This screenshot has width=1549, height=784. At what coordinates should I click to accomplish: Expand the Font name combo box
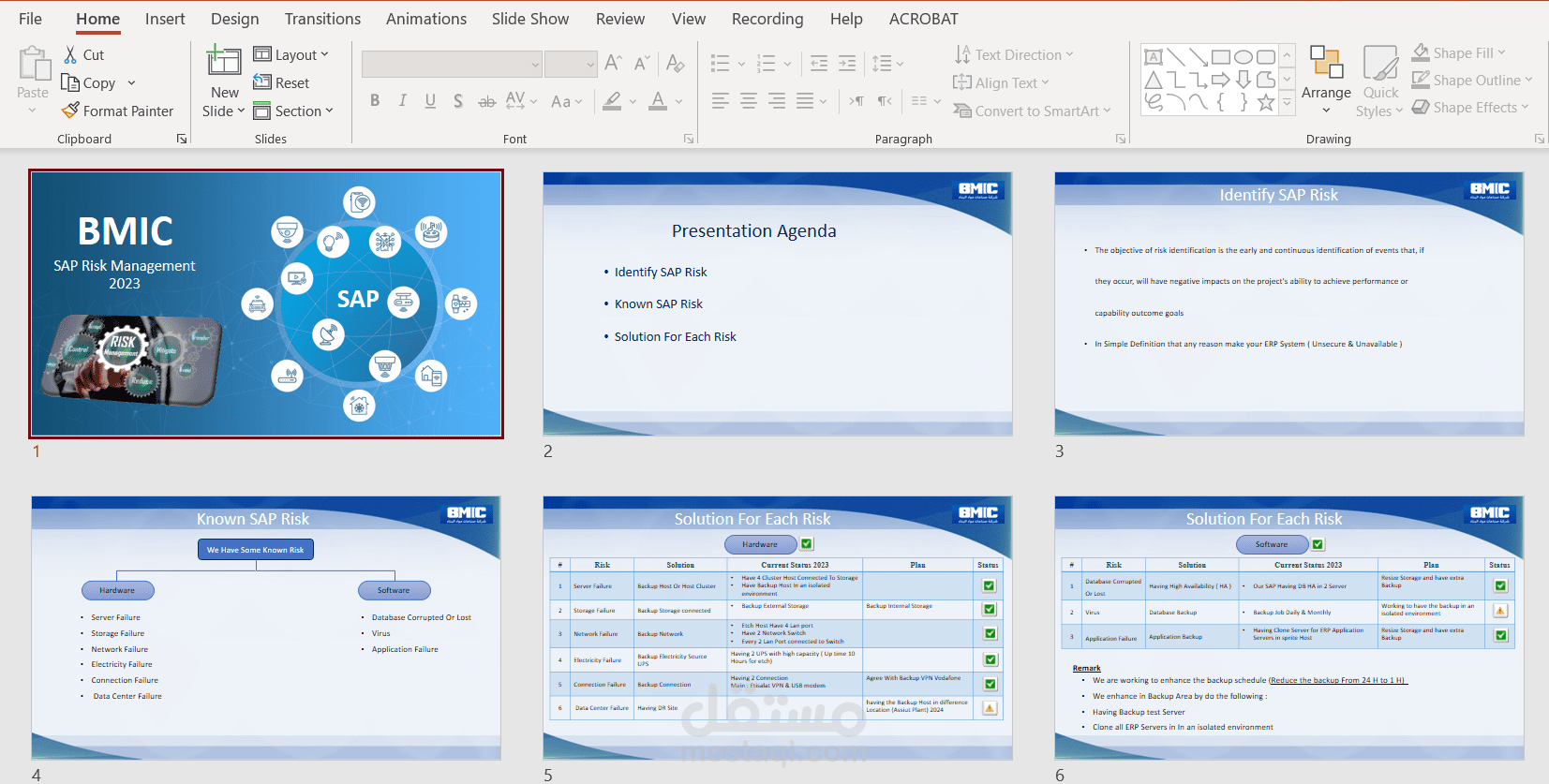point(535,65)
